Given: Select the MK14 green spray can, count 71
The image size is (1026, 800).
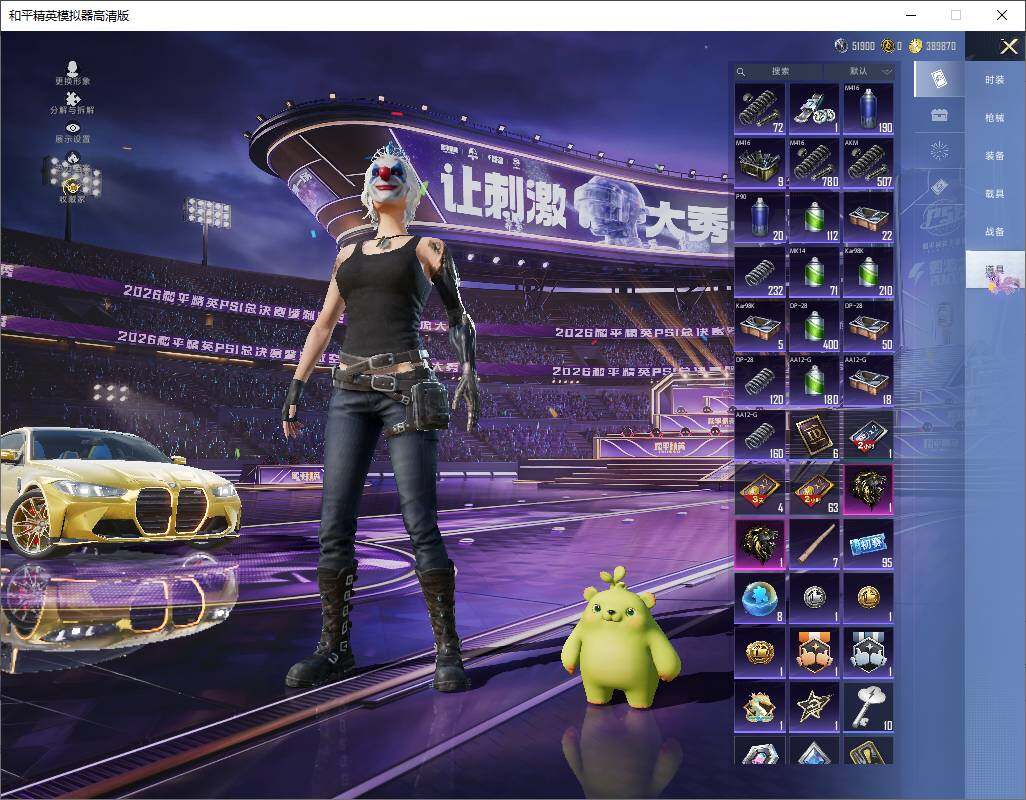Looking at the screenshot, I should tap(814, 271).
